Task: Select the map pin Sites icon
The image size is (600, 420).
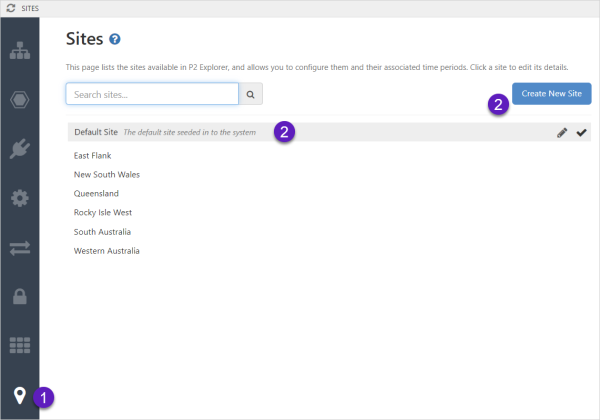Action: (19, 394)
